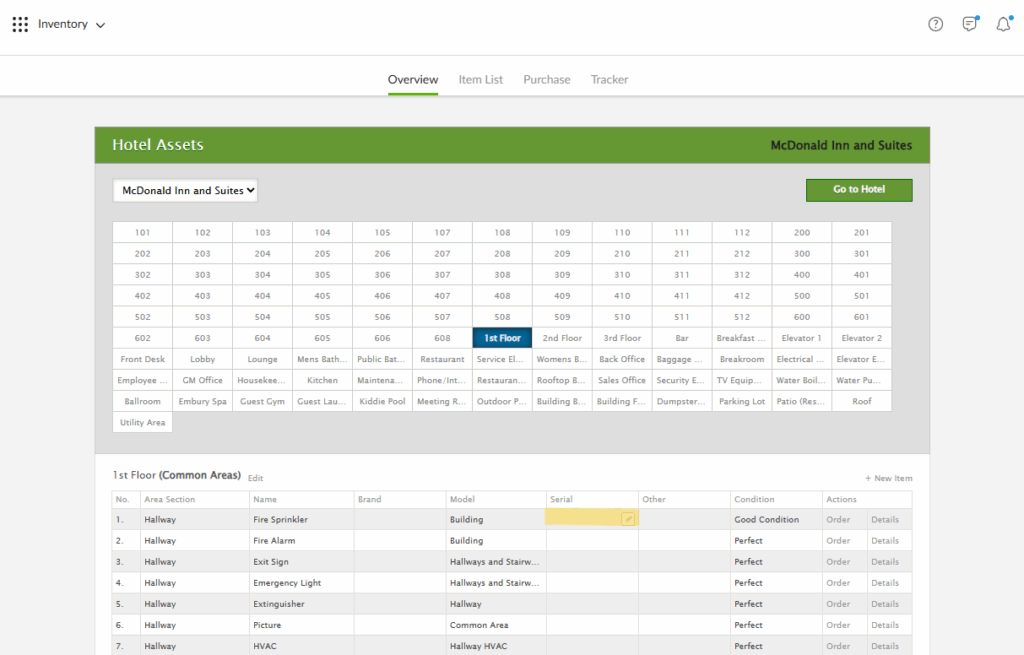Open the McDonald Inn and Suites hotel selector

pyautogui.click(x=185, y=190)
